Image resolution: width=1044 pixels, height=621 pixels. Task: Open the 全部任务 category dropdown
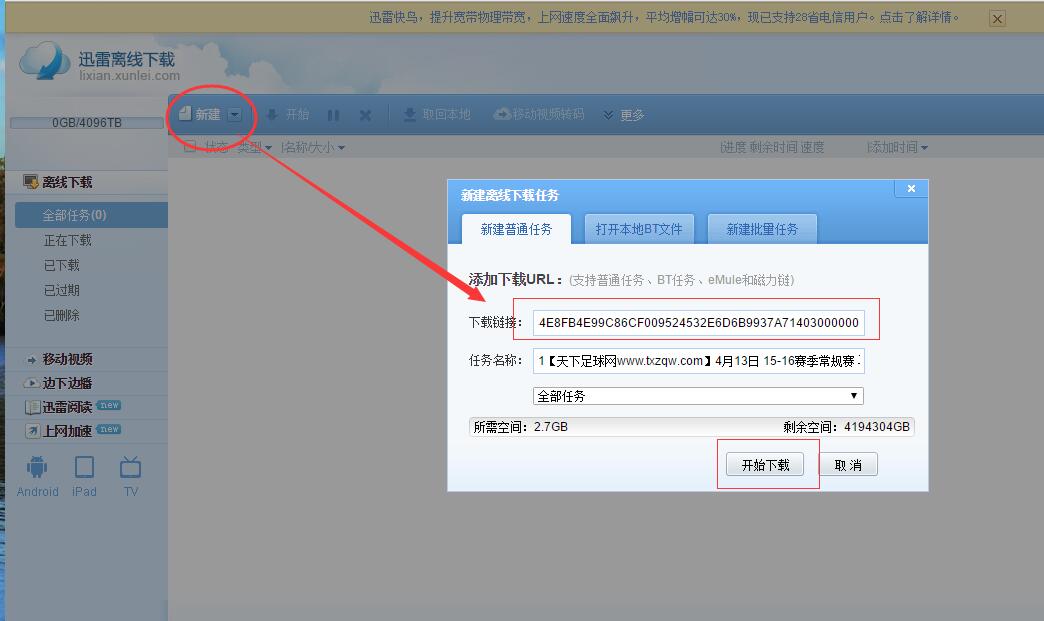tap(698, 396)
